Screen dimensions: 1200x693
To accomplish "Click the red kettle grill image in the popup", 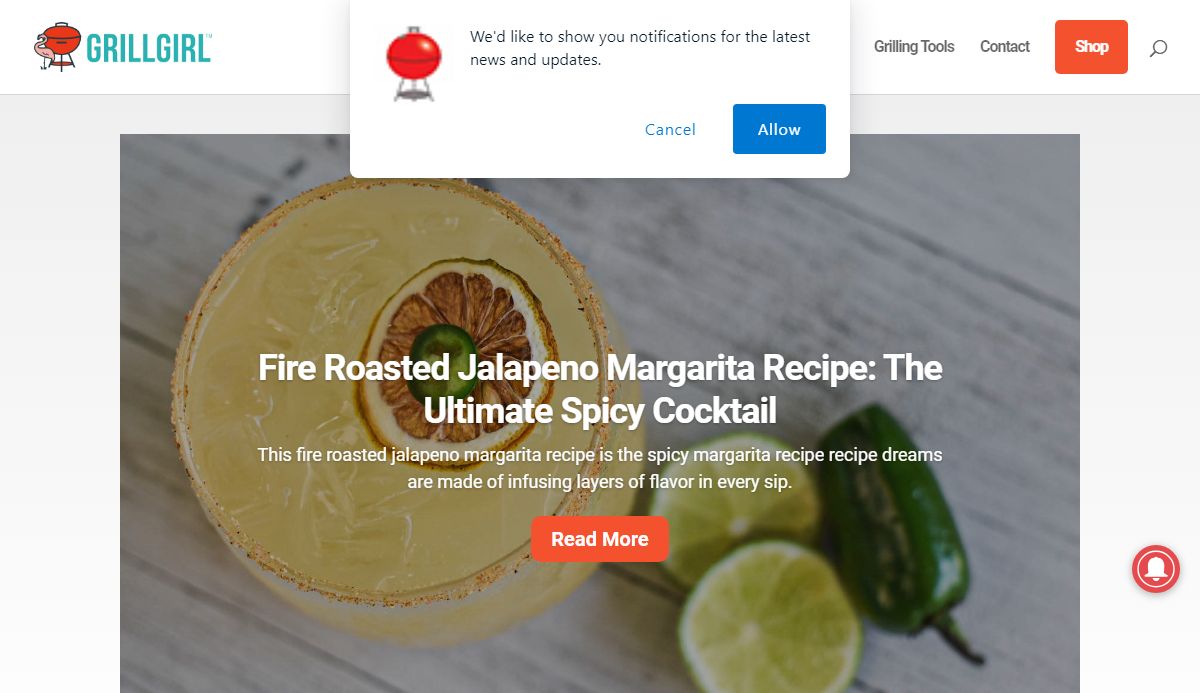I will click(x=413, y=62).
